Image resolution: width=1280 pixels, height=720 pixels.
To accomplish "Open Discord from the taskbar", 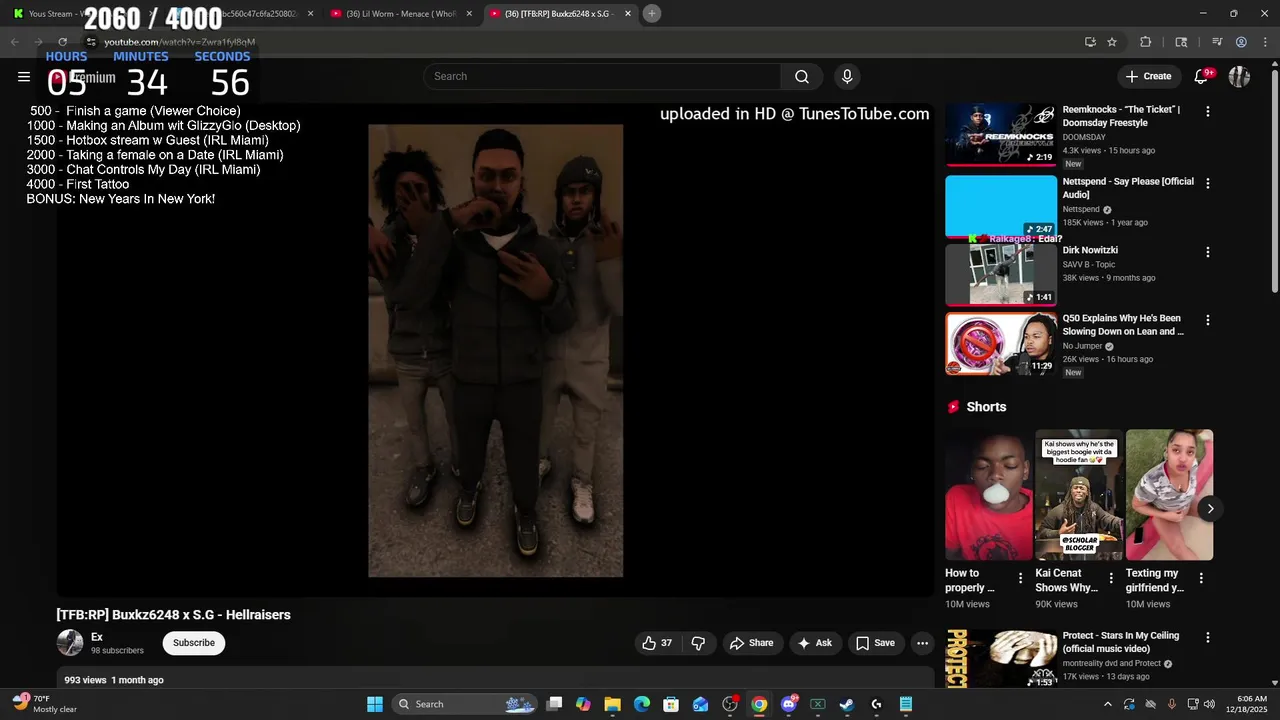I will 789,704.
